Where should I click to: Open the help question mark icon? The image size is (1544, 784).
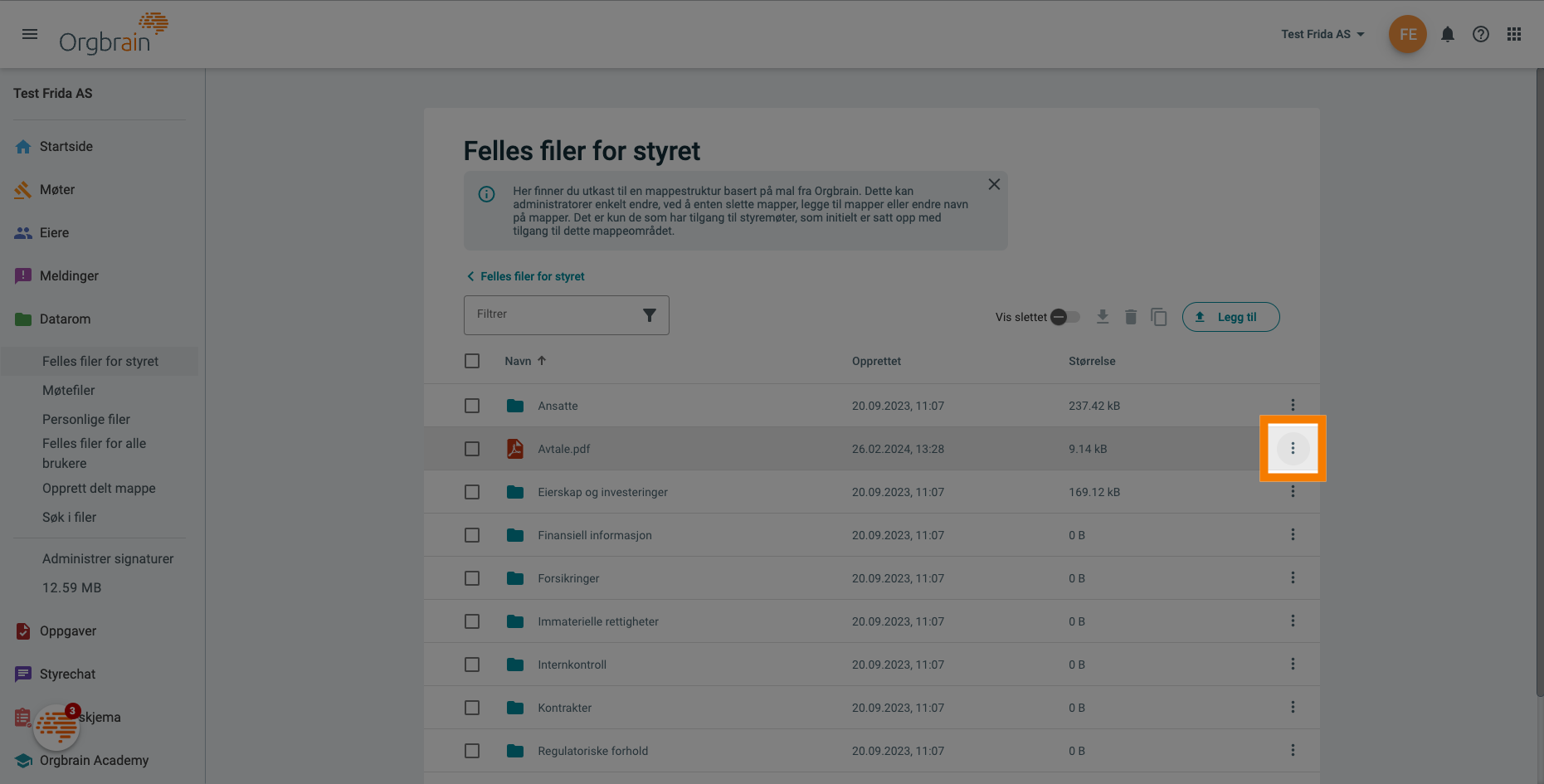[1481, 34]
